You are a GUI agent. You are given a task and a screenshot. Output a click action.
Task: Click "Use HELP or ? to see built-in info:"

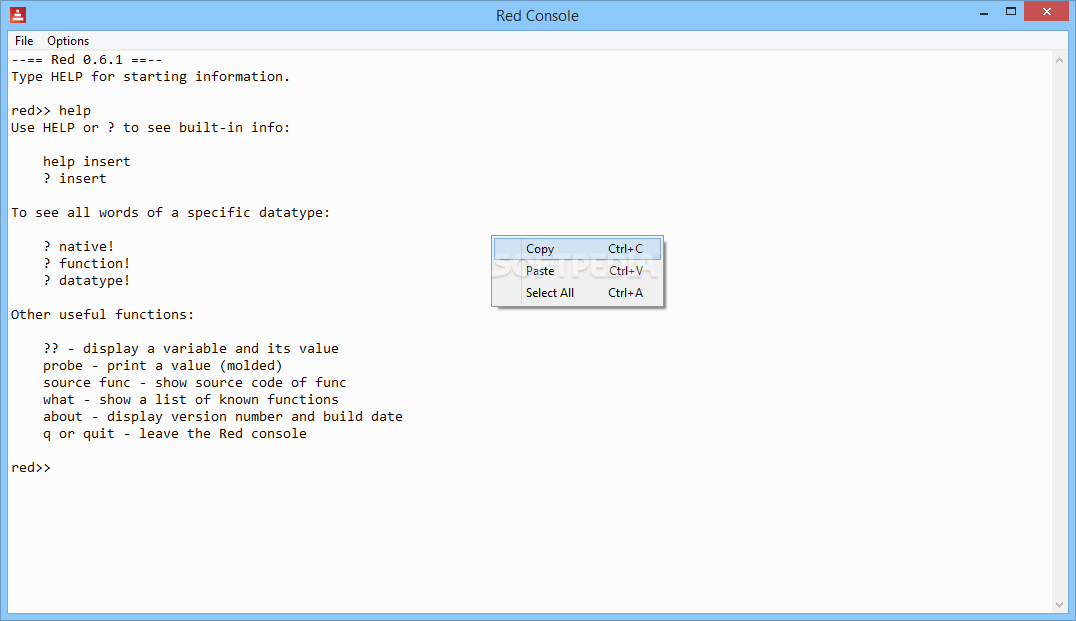(150, 128)
